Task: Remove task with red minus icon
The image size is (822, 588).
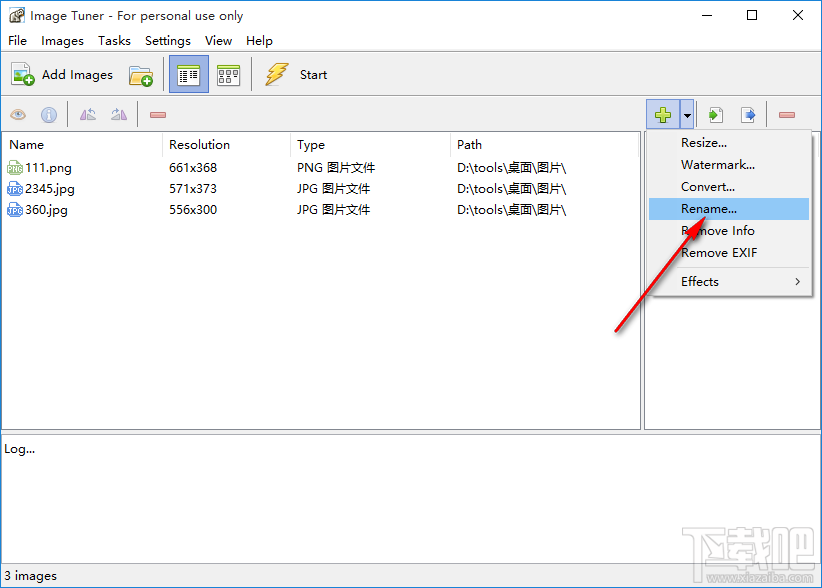Action: [787, 115]
